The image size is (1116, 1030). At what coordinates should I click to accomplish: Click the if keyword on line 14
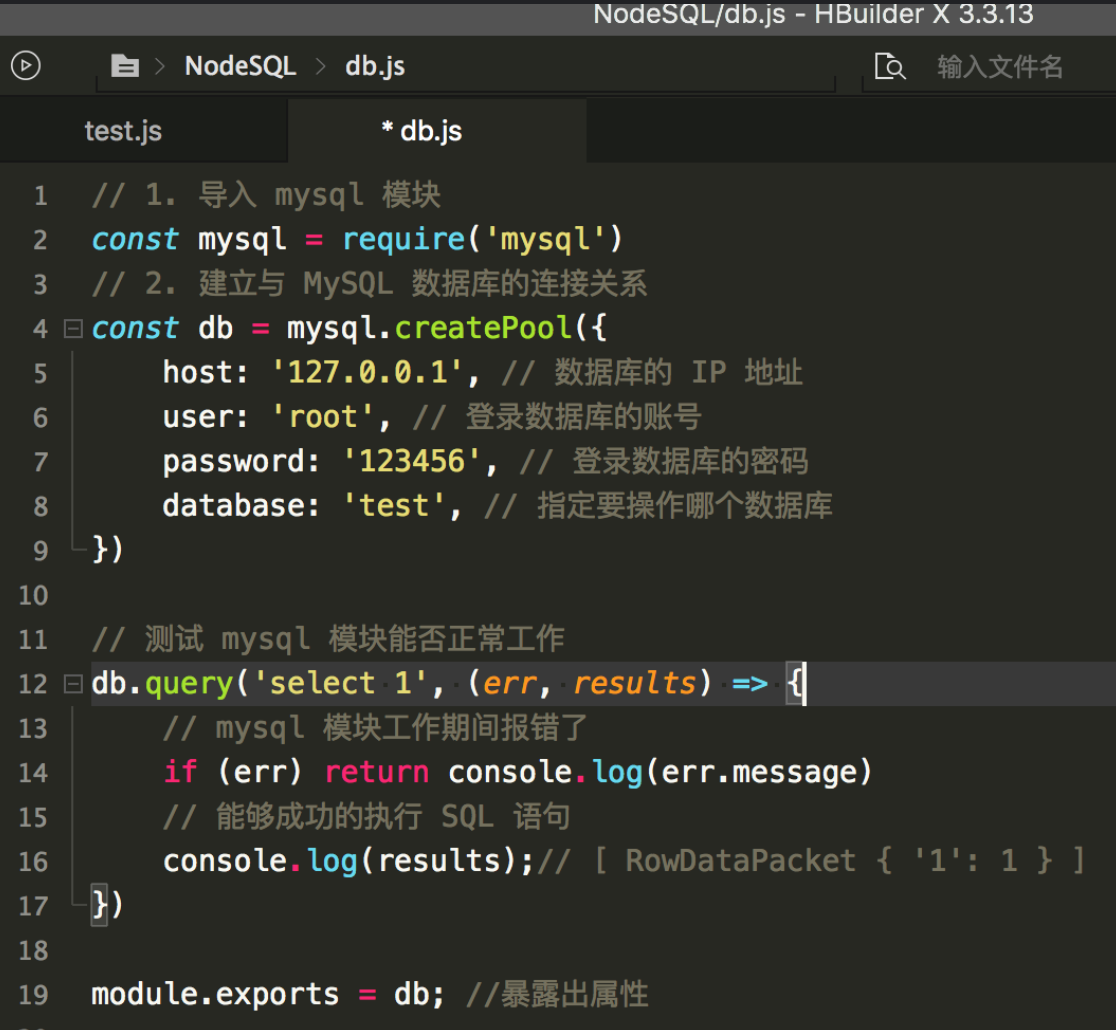pos(181,772)
